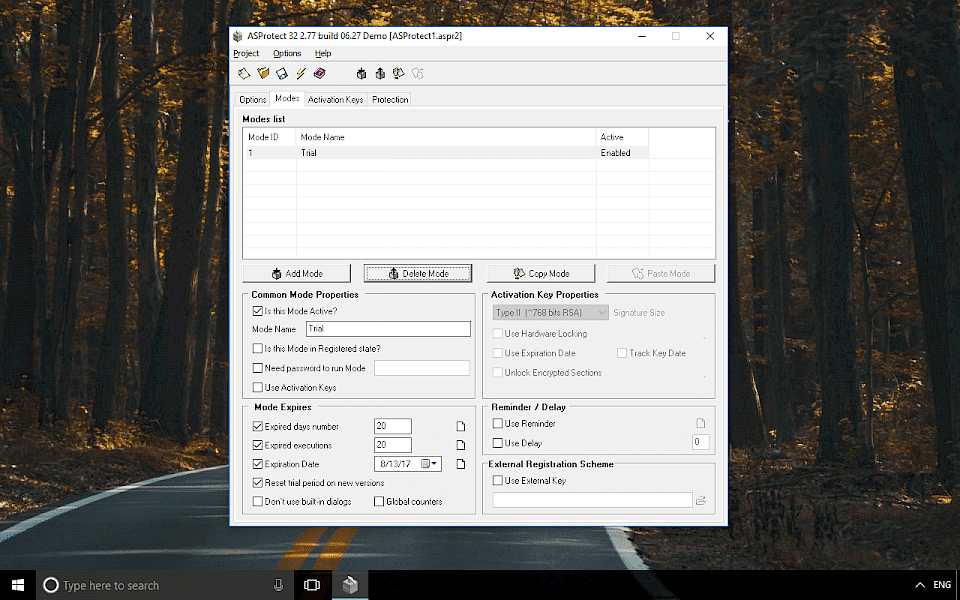960x600 pixels.
Task: Toggle the 'Expired executions' checkbox
Action: click(258, 445)
